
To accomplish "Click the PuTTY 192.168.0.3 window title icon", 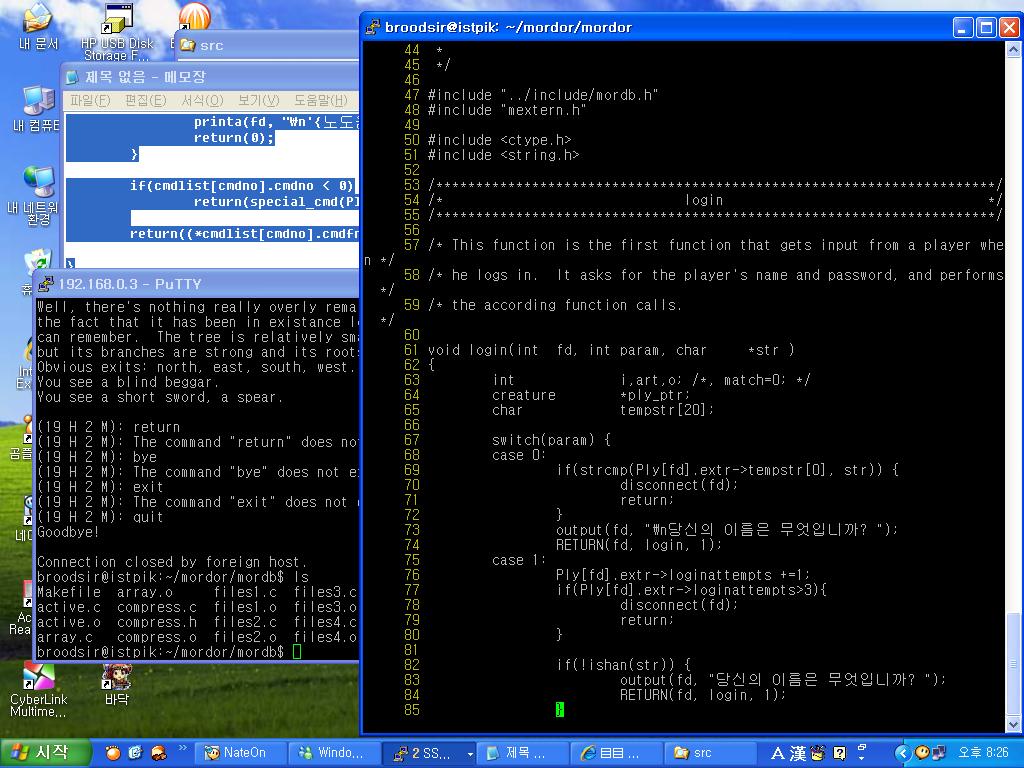I will coord(46,284).
